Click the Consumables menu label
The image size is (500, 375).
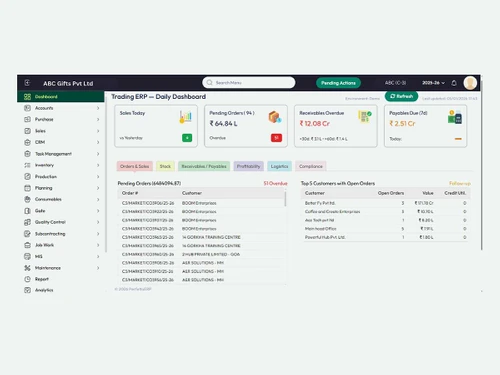(x=48, y=199)
